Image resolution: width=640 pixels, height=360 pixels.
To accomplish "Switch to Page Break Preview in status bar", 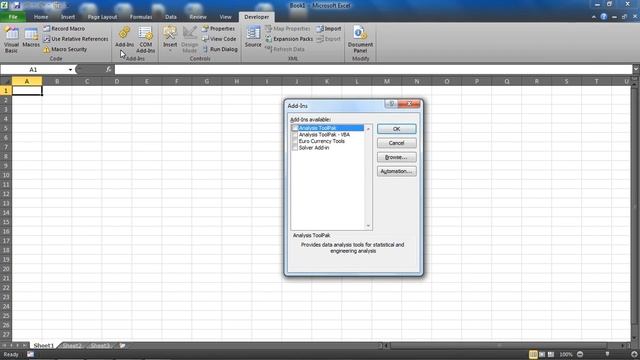I will 551,355.
